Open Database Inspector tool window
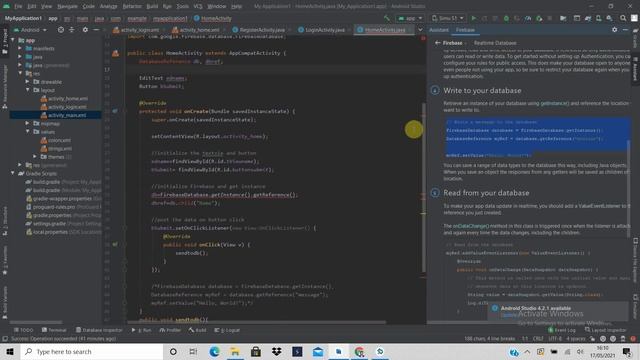The width and height of the screenshot is (640, 360). pos(99,330)
